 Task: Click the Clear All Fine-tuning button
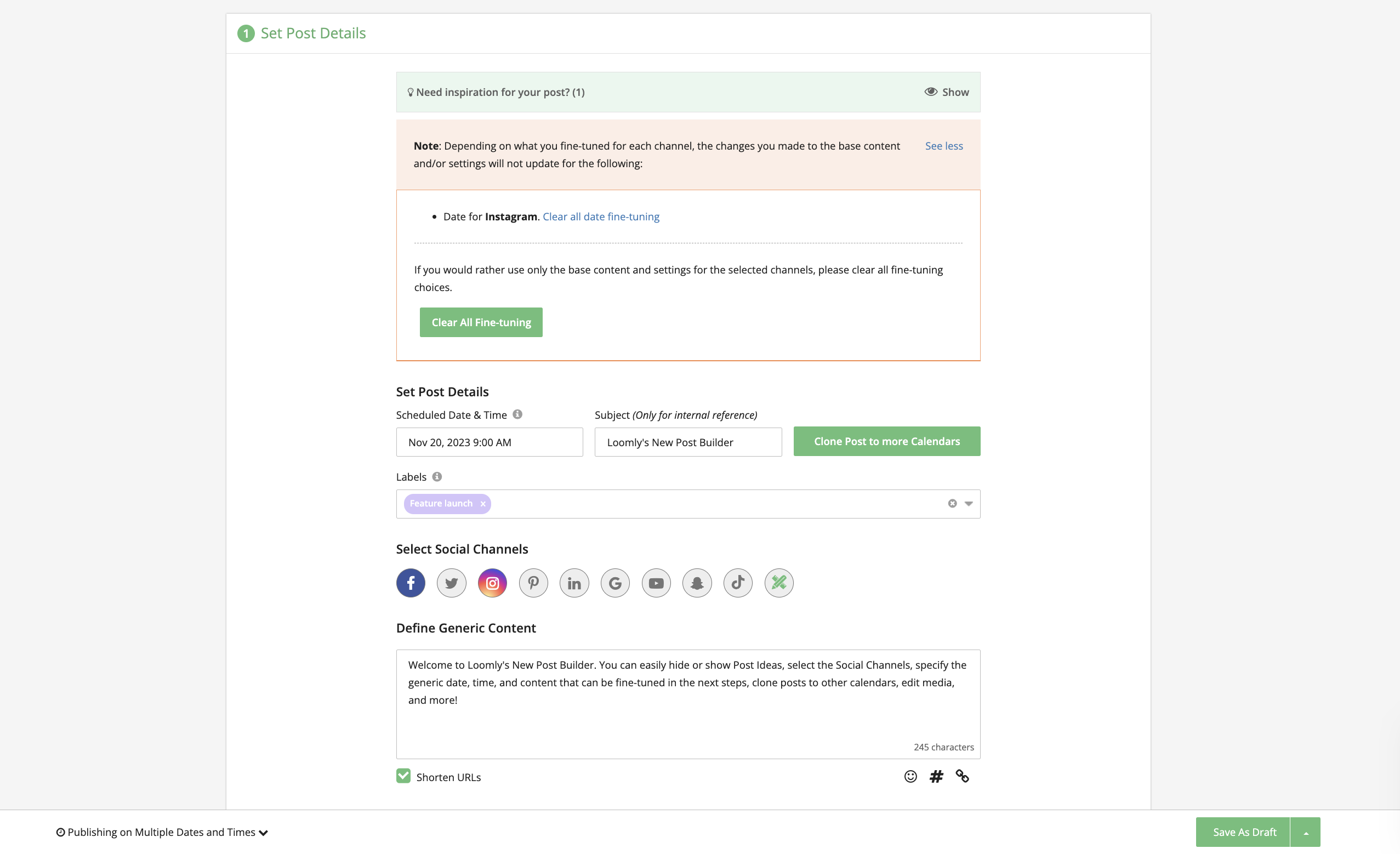point(481,323)
